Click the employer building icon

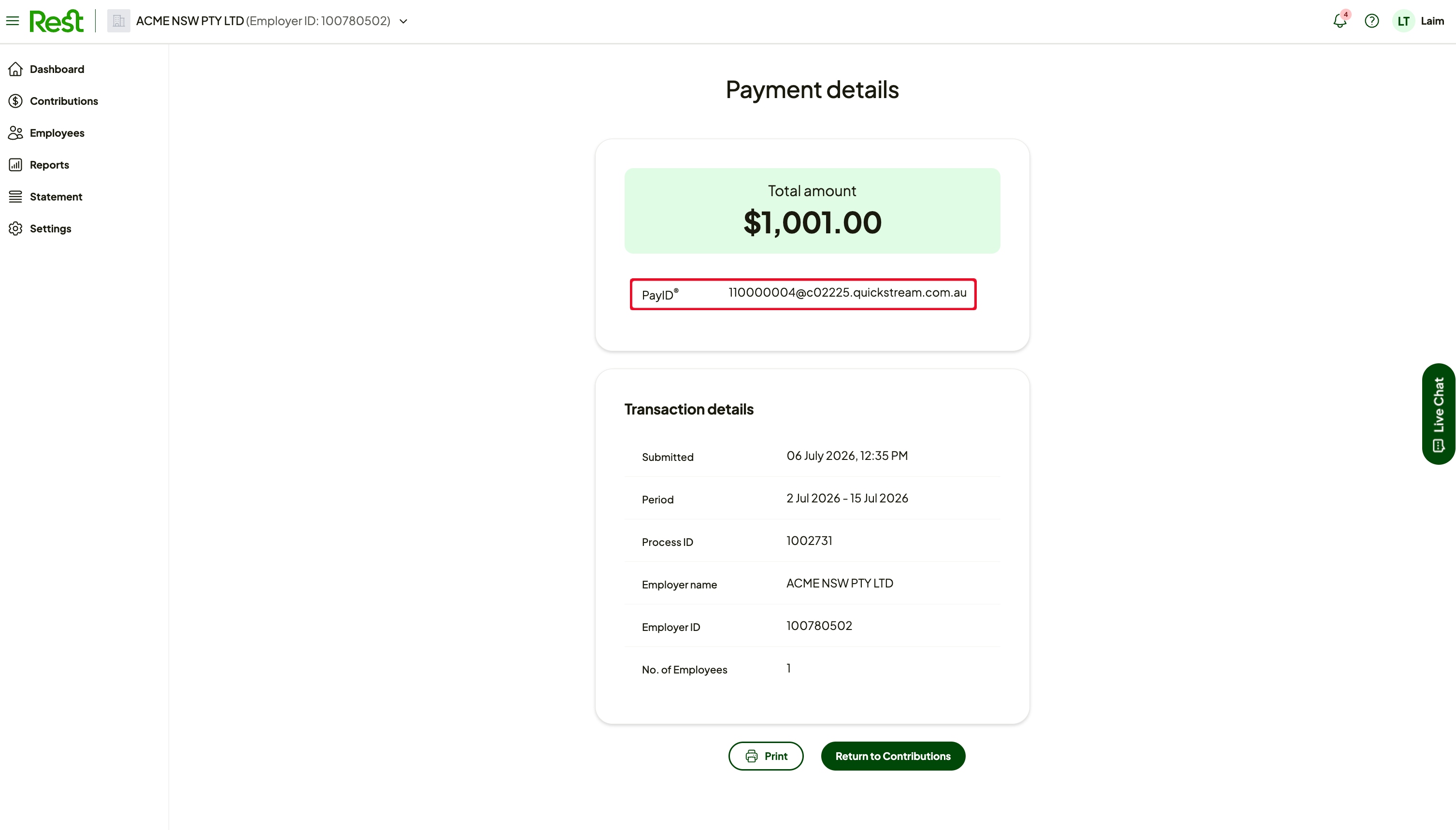point(118,21)
